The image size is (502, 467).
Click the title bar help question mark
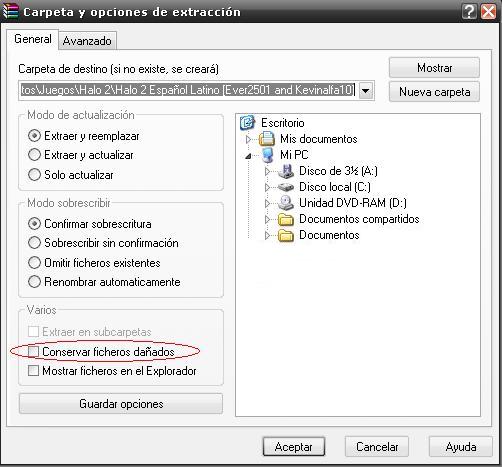pyautogui.click(x=469, y=12)
